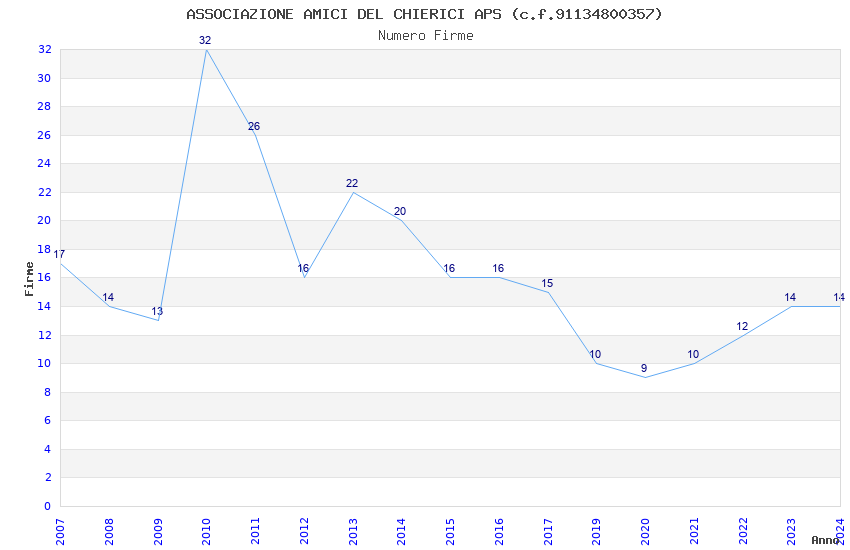Select the data label 13 for 2009

157,312
